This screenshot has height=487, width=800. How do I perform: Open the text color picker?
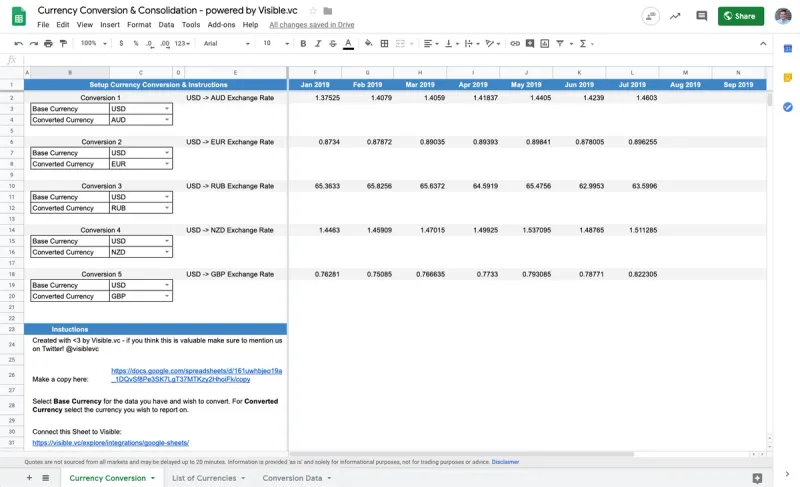[x=348, y=44]
